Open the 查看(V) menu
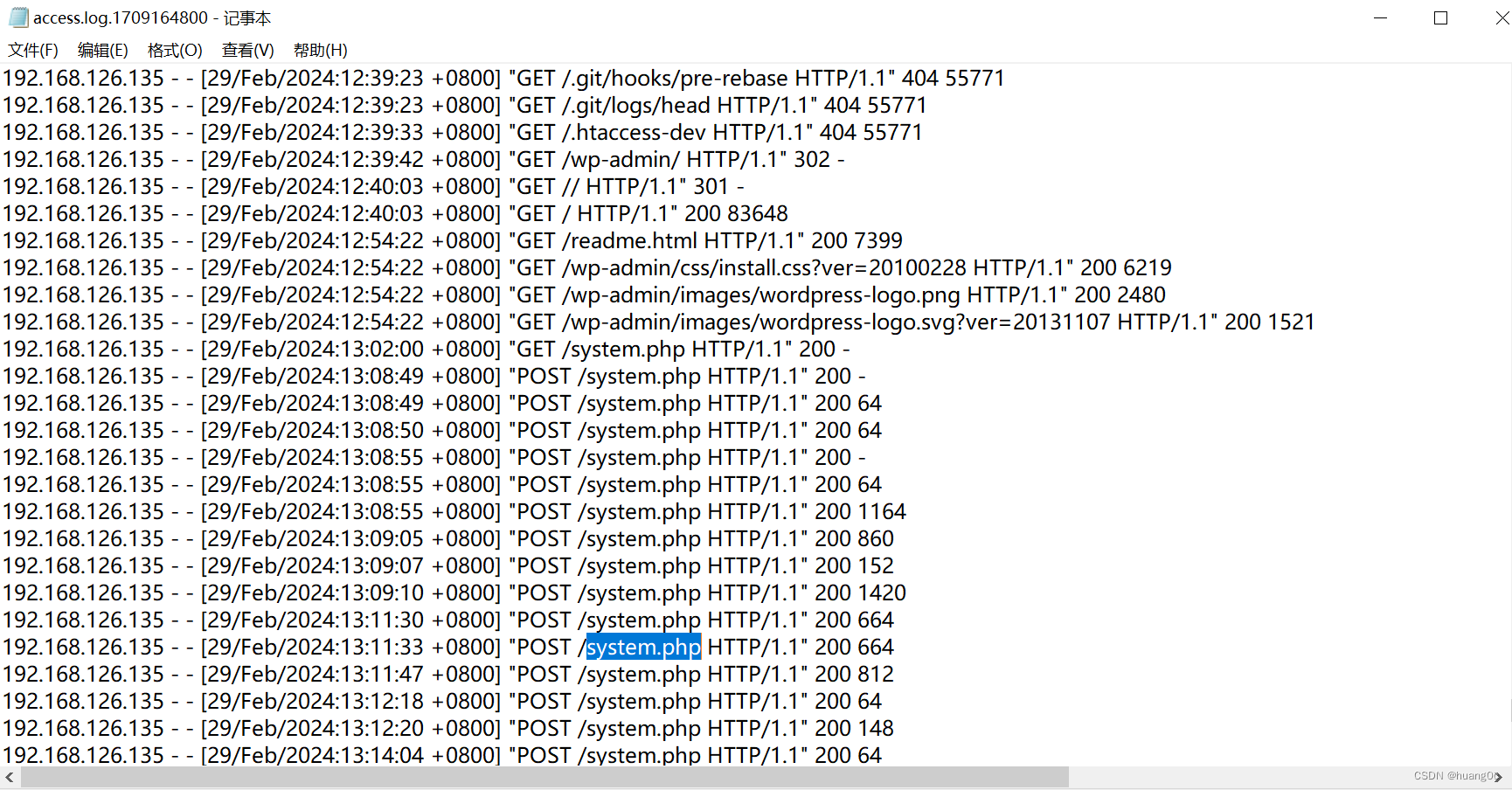The height and width of the screenshot is (790, 1512). click(248, 51)
